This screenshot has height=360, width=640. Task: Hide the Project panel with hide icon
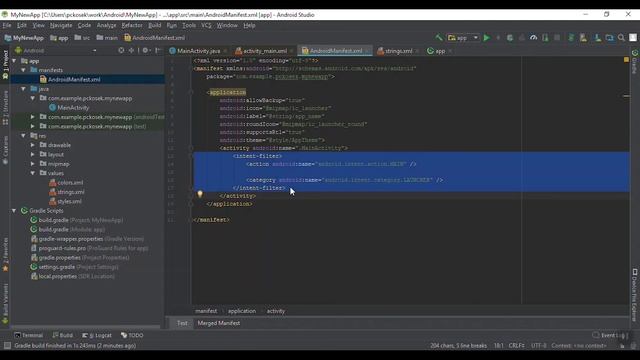158,50
